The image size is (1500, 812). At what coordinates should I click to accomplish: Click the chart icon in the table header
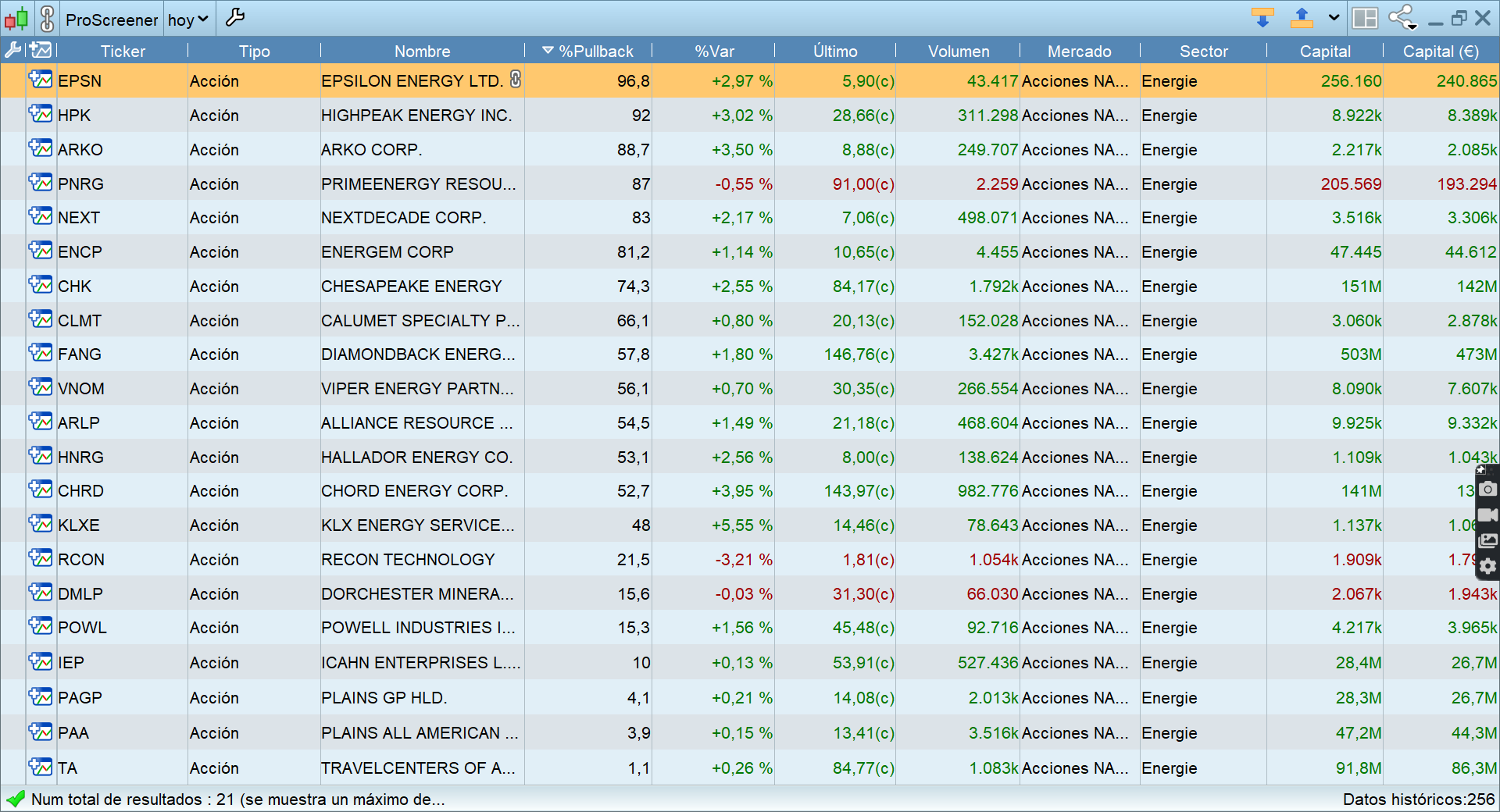41,51
